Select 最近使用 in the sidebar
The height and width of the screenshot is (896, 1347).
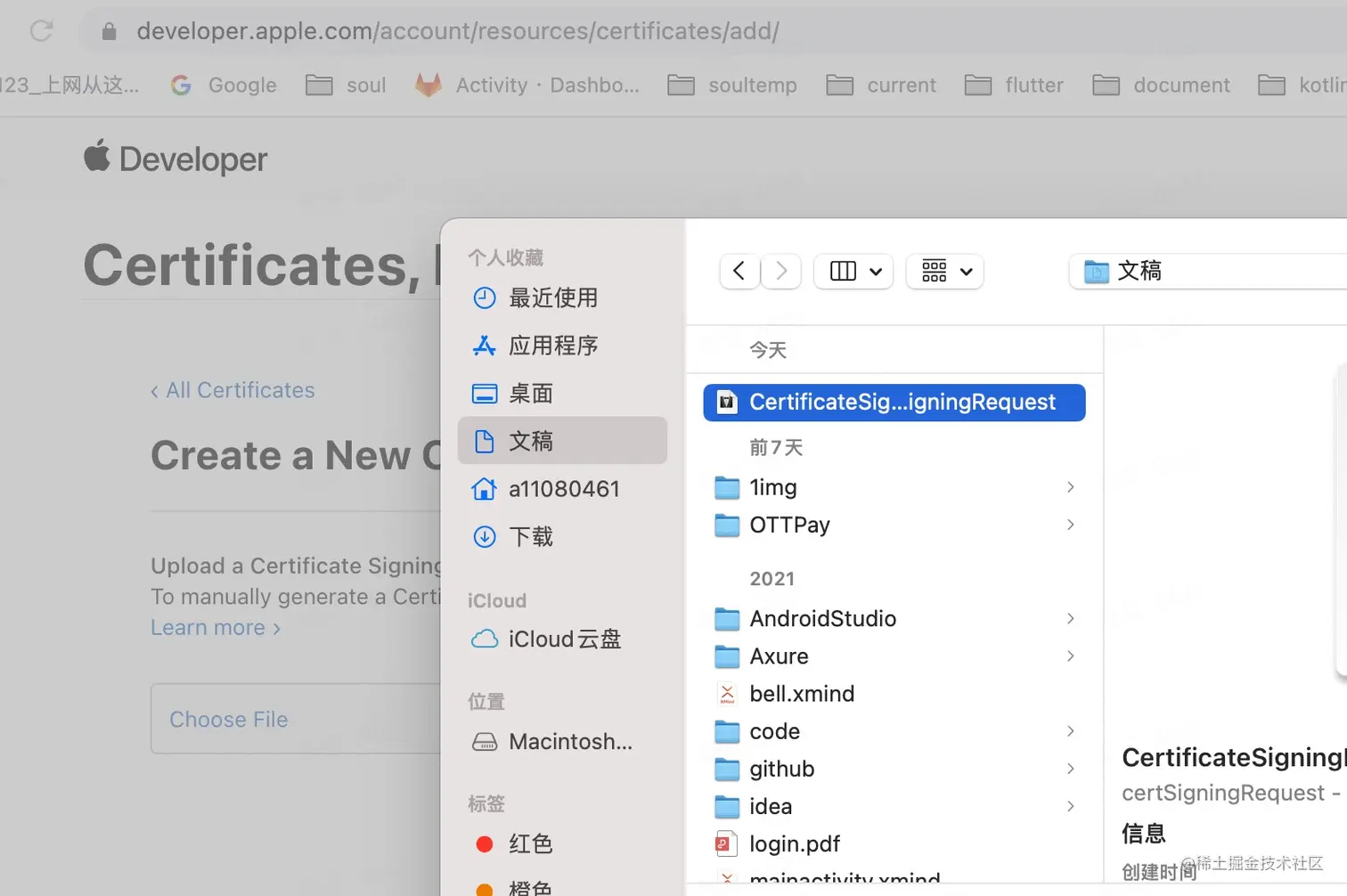(x=562, y=297)
